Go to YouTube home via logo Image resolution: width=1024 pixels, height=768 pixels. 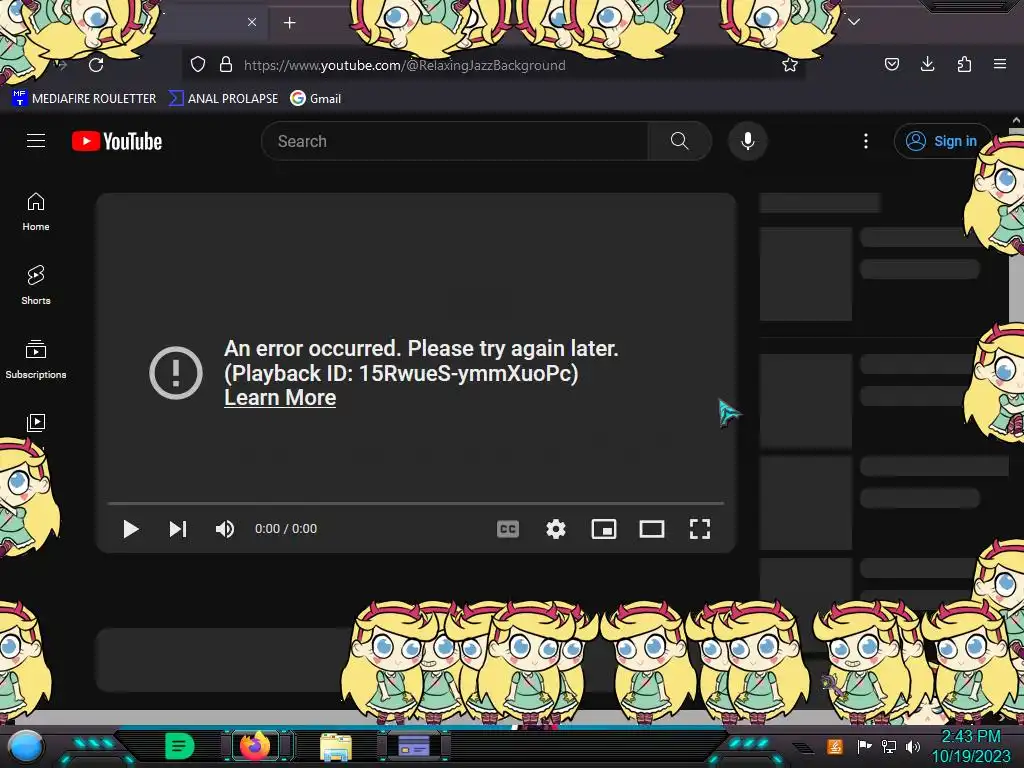[117, 141]
